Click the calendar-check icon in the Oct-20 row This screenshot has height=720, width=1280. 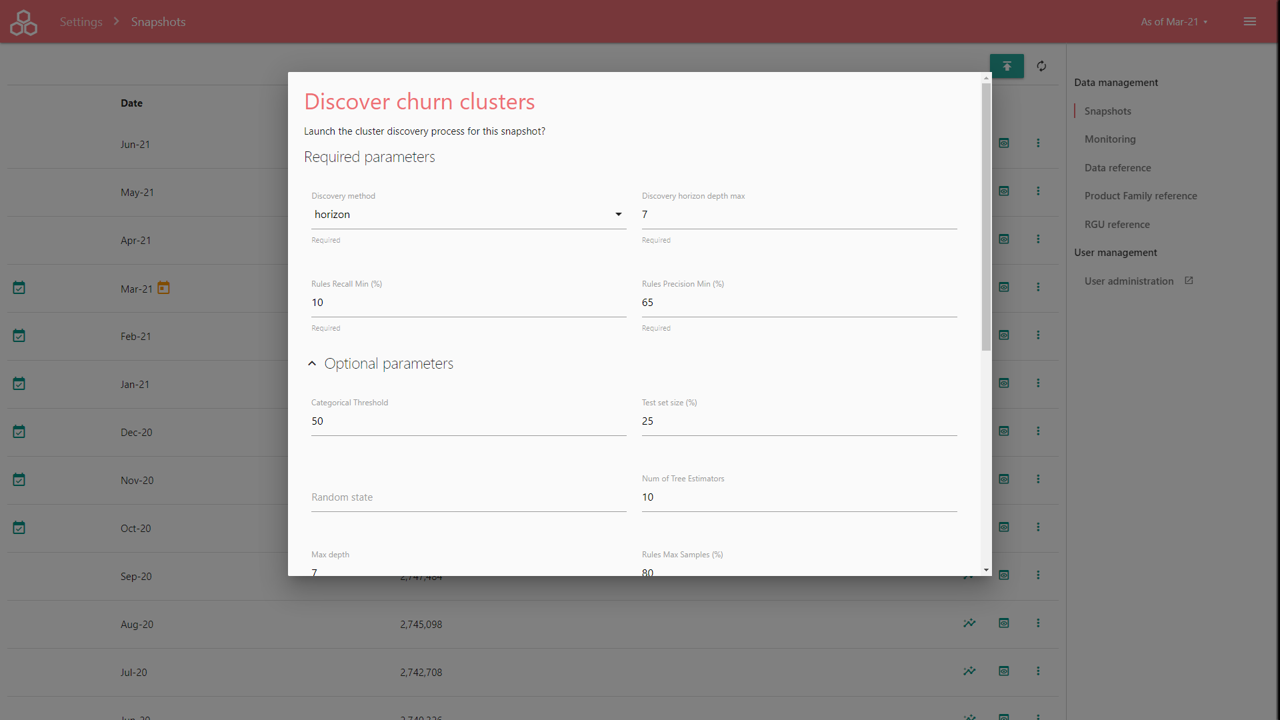[x=19, y=528]
